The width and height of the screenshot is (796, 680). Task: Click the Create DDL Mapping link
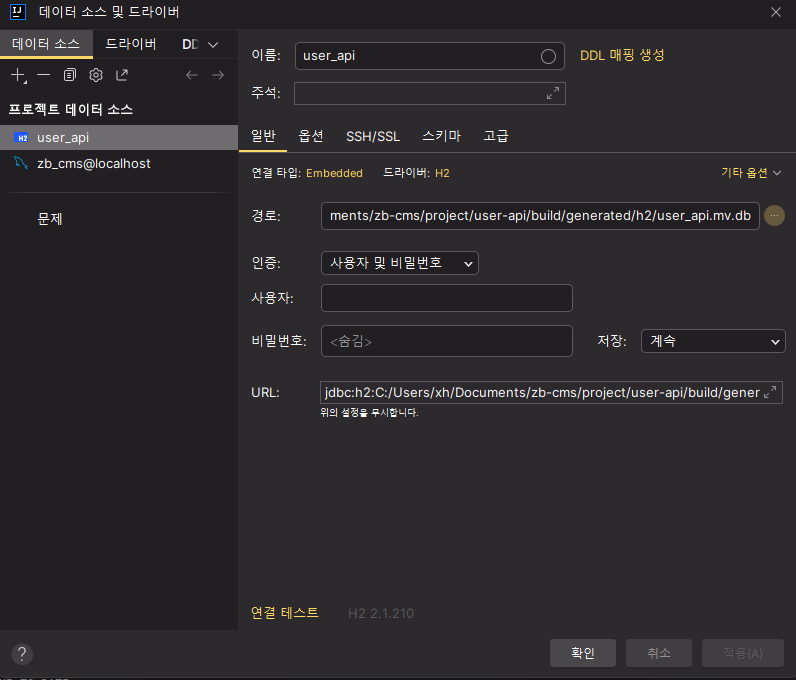(622, 55)
